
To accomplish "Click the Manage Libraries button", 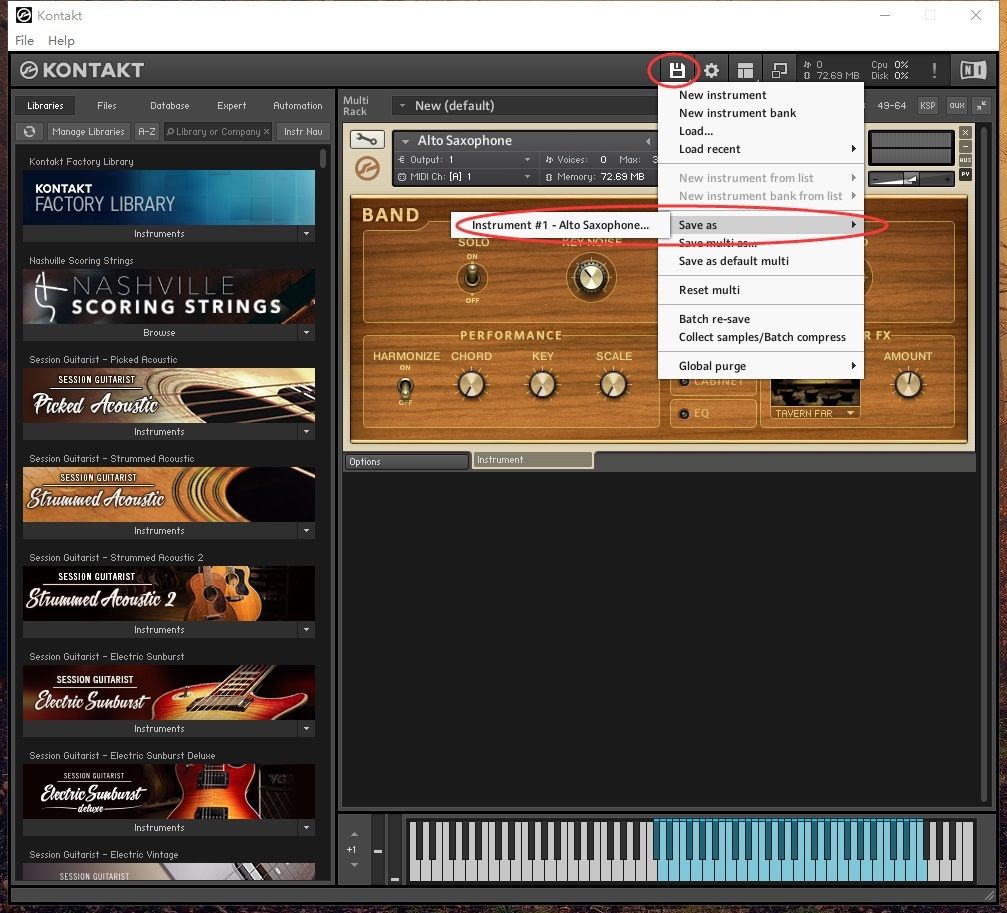I will 88,132.
